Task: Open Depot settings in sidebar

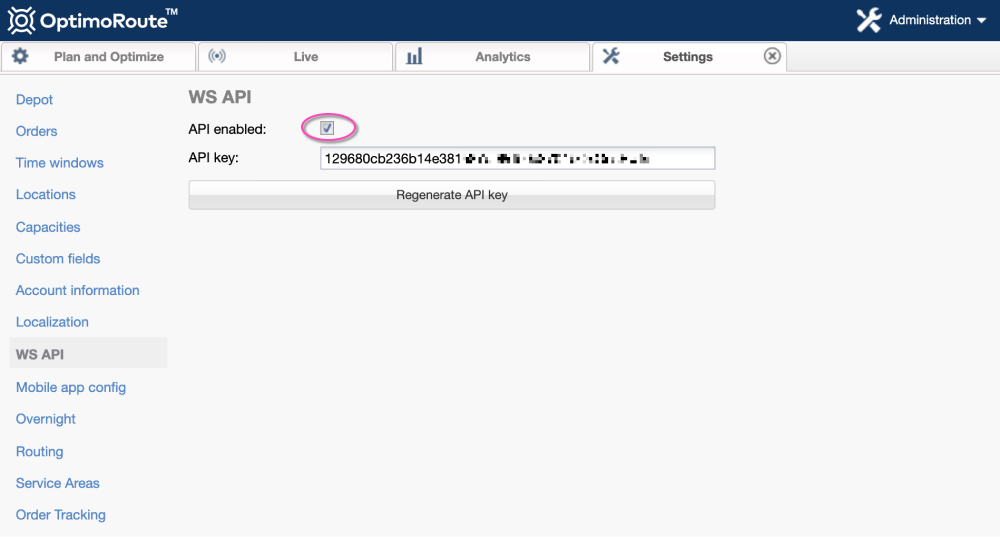Action: point(35,100)
